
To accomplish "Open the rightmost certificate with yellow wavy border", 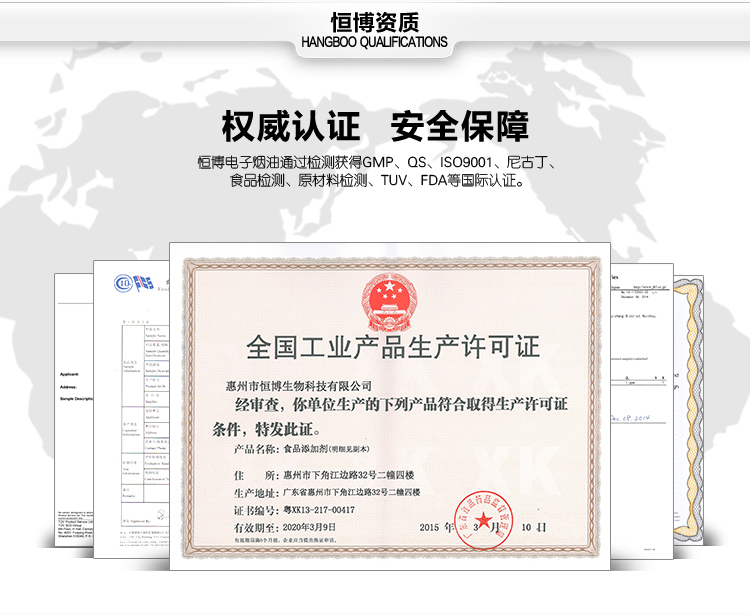I will 688,410.
